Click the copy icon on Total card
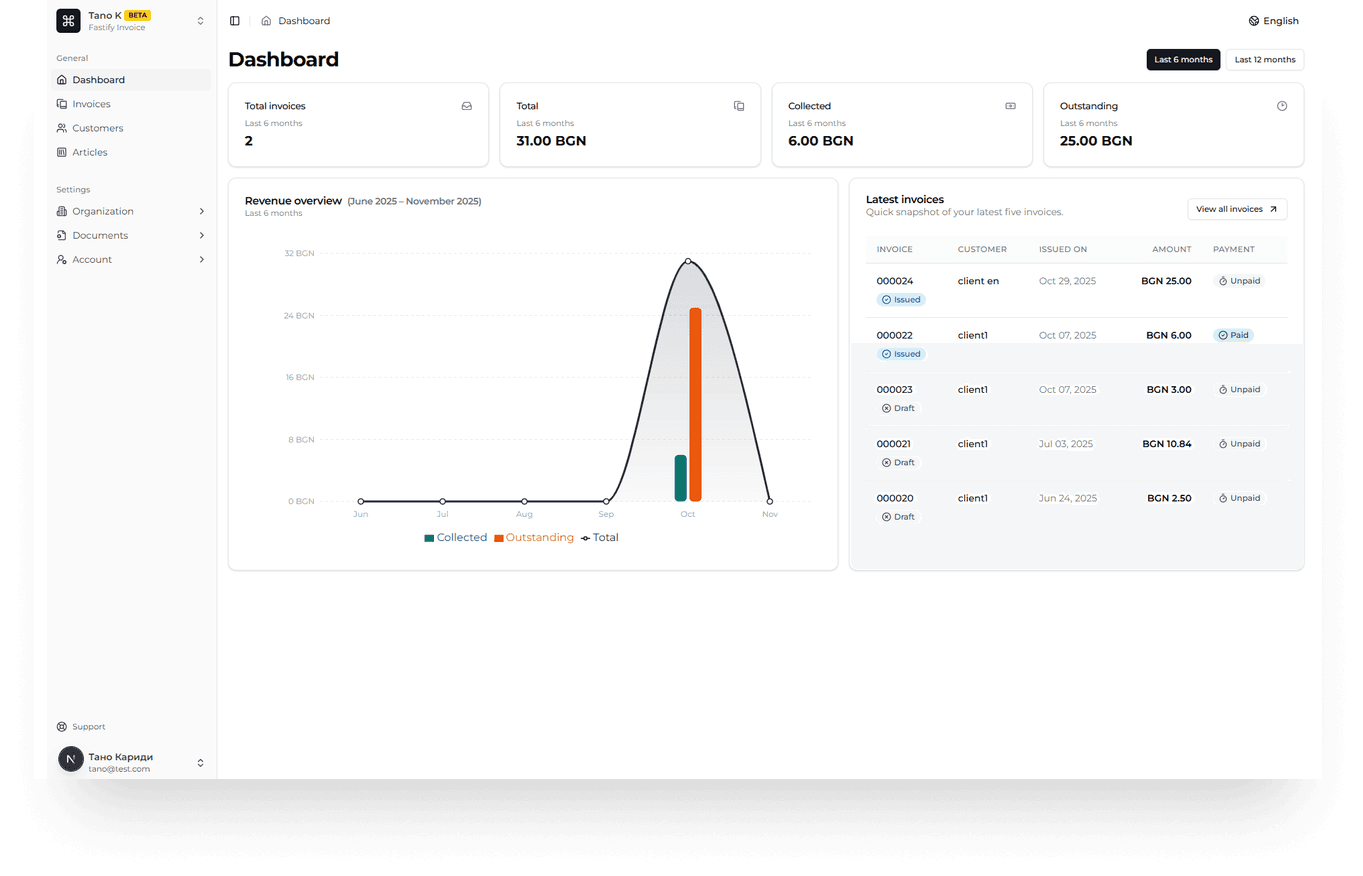The image size is (1363, 876). pos(739,106)
